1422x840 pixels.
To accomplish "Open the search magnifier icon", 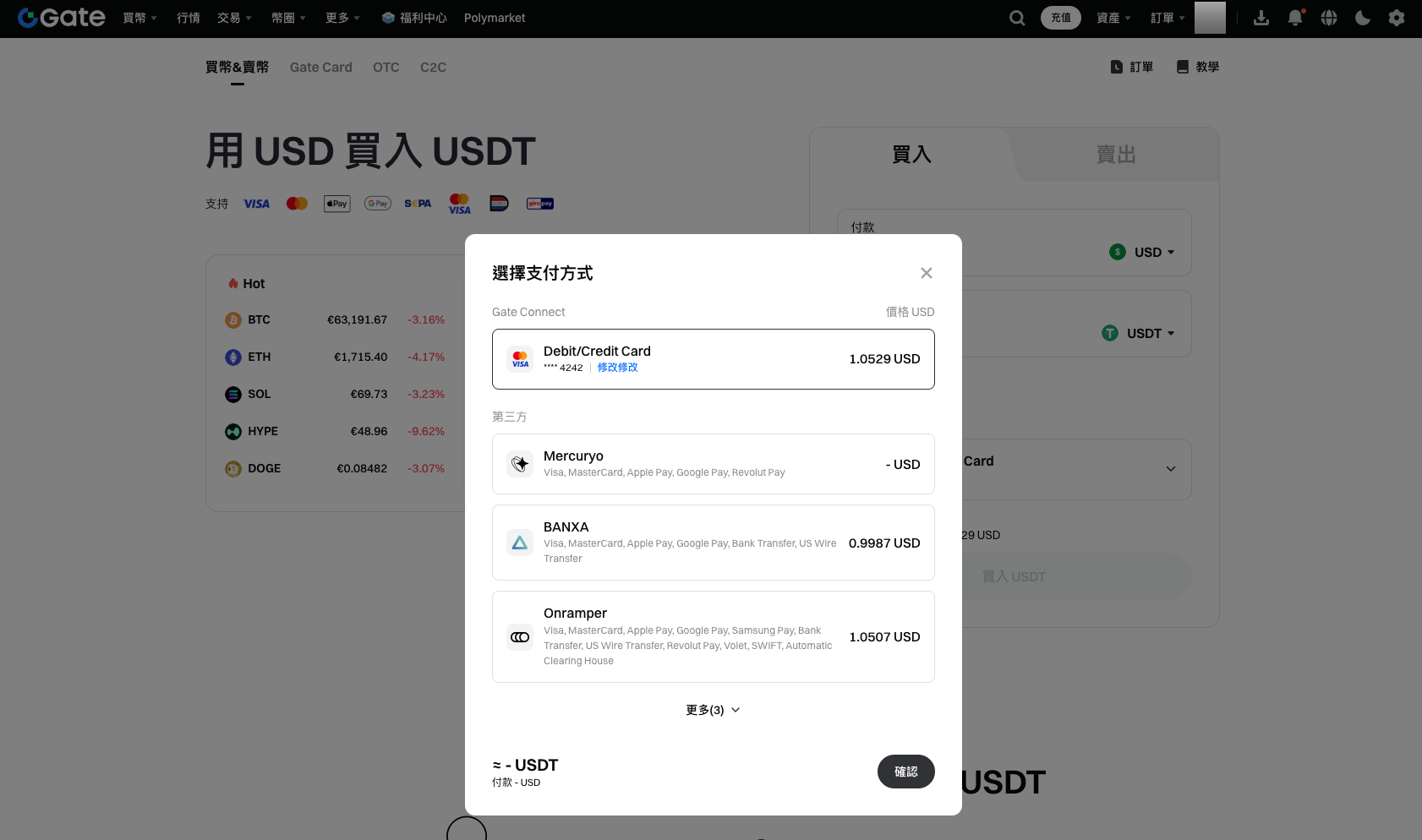I will pyautogui.click(x=1017, y=18).
